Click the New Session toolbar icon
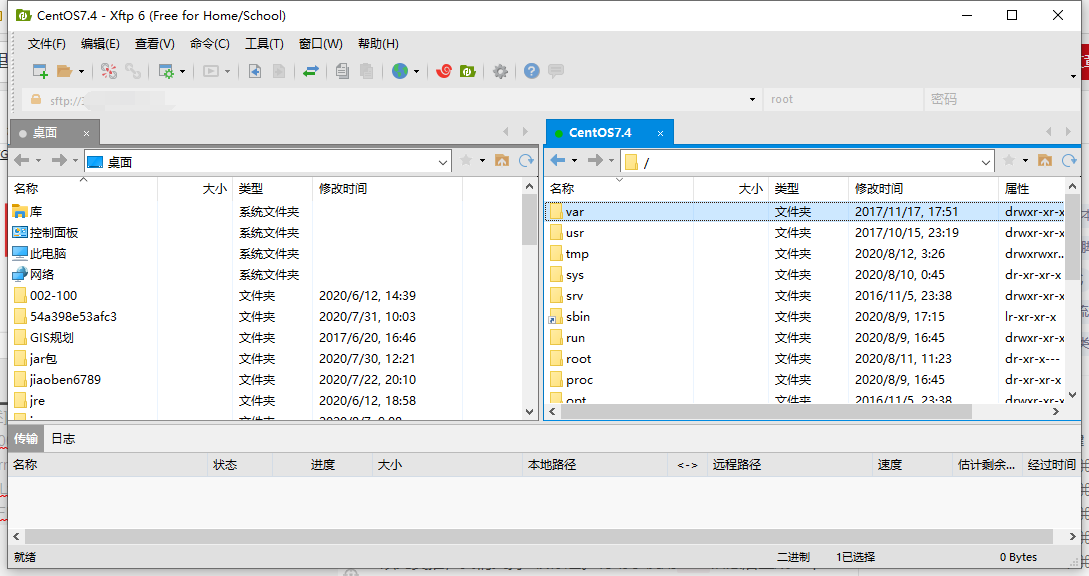This screenshot has height=576, width=1089. coord(40,71)
